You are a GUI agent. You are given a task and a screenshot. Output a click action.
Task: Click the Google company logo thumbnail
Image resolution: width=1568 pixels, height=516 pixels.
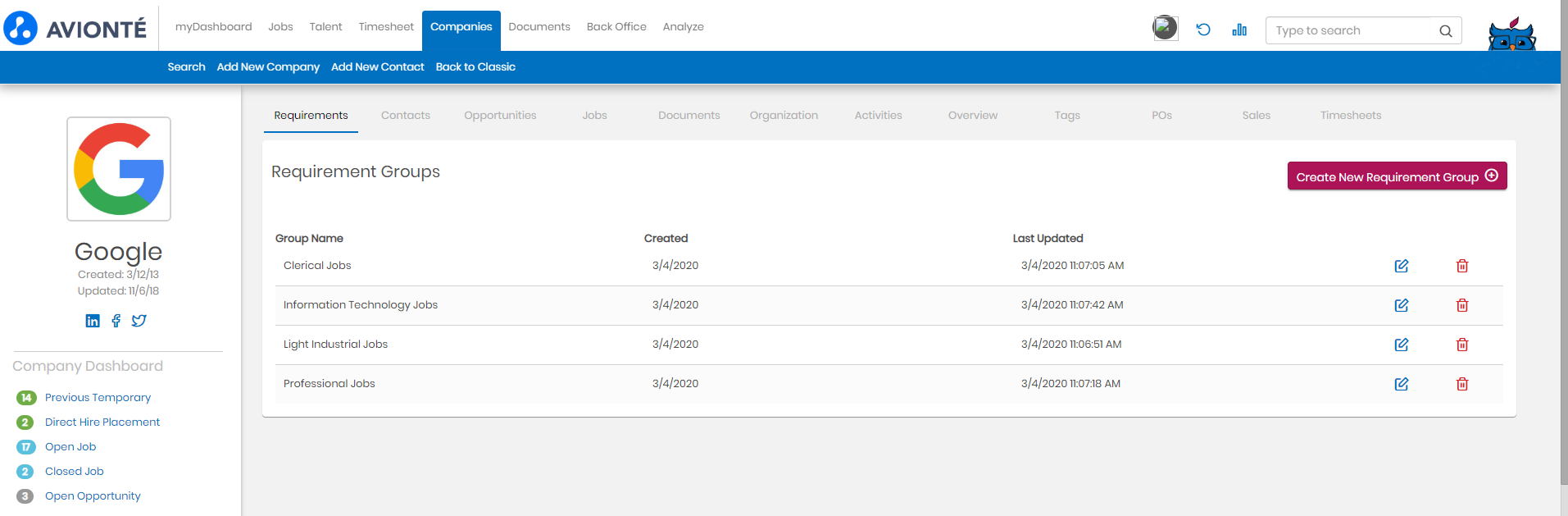[x=119, y=169]
